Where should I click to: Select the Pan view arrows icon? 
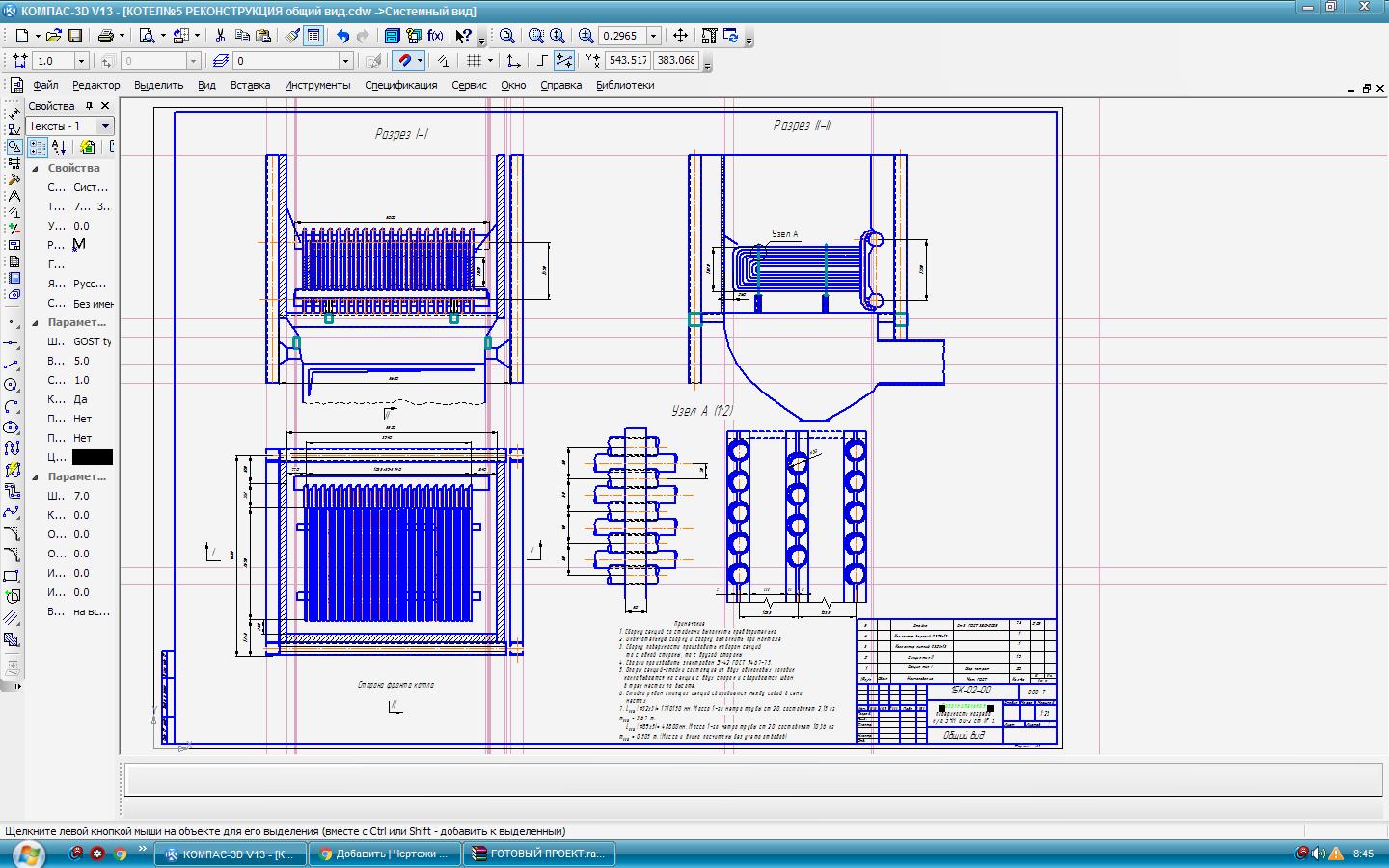680,36
